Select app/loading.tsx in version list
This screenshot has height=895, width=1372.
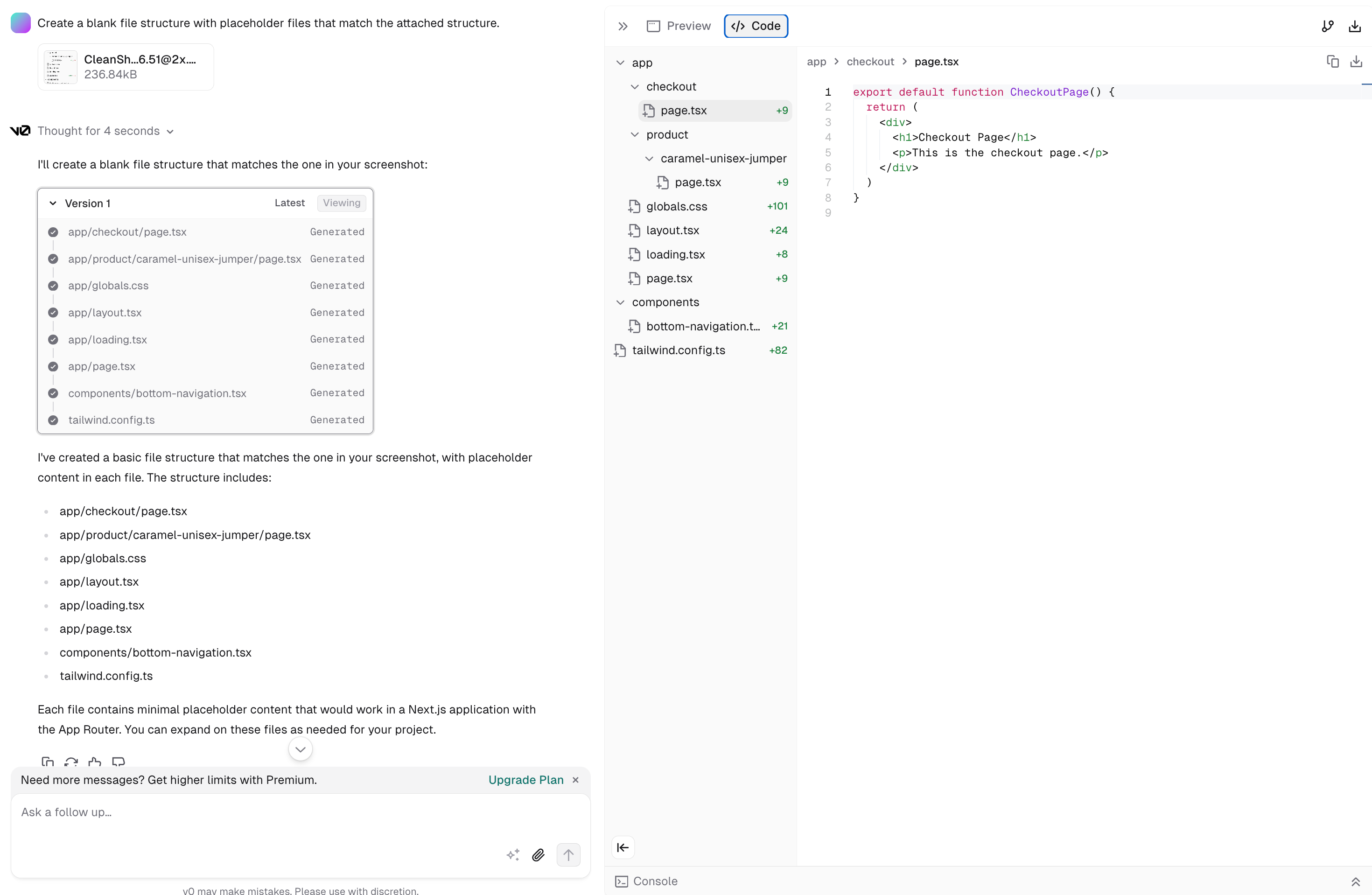pos(107,339)
